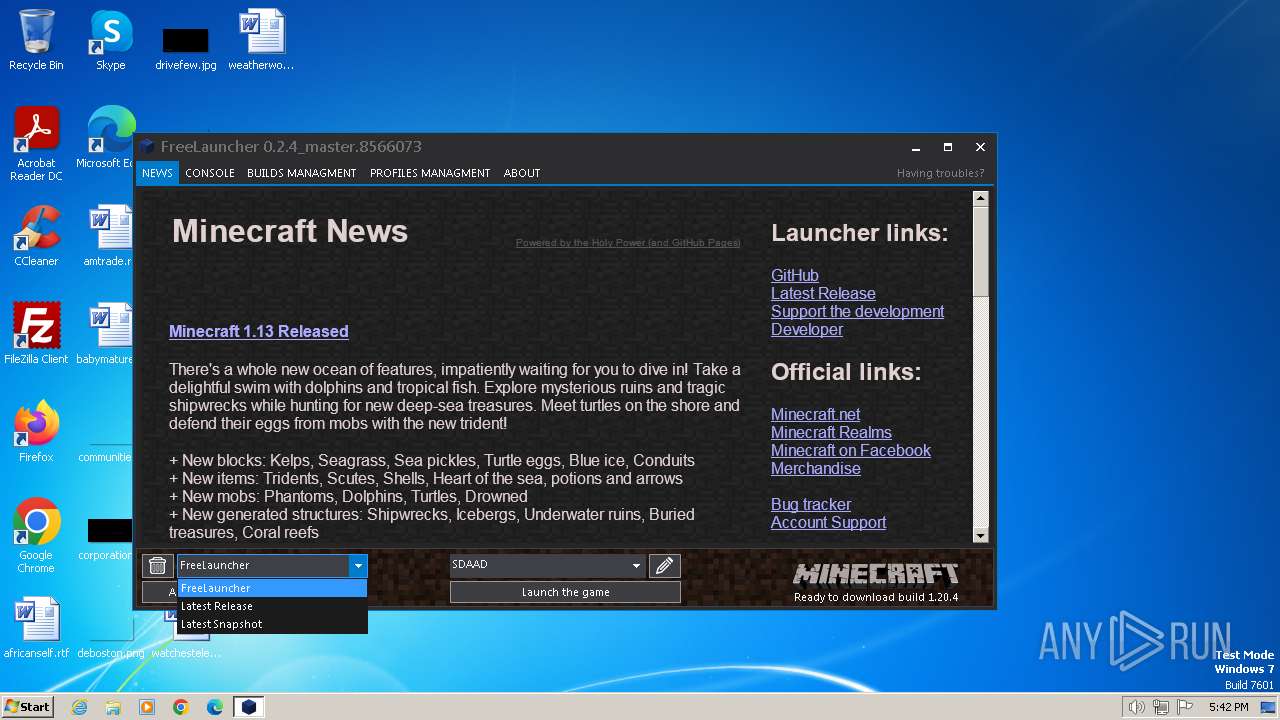1280x720 pixels.
Task: Open the ABOUT tab
Action: pyautogui.click(x=522, y=173)
